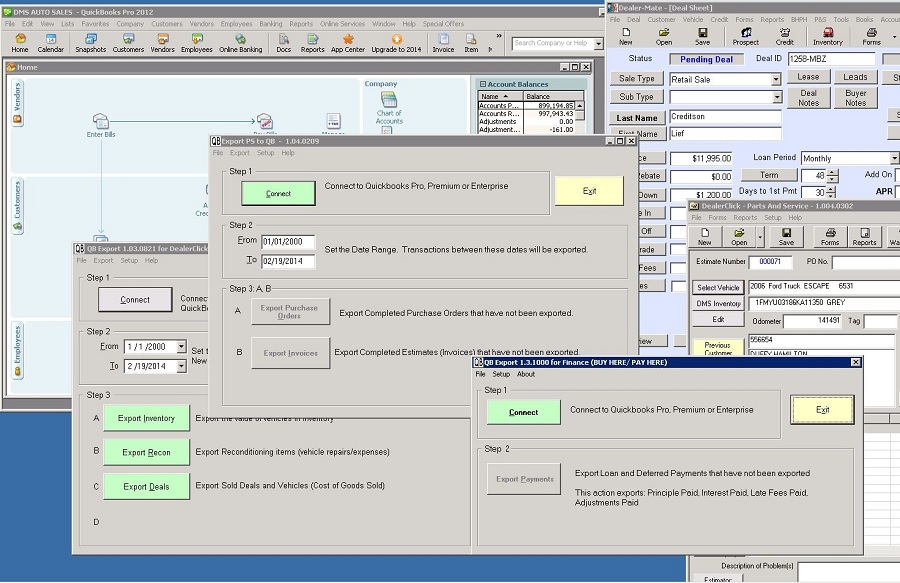Open Credit icon in Dealer-Mate toolbar
This screenshot has width=900, height=583.
pos(785,37)
